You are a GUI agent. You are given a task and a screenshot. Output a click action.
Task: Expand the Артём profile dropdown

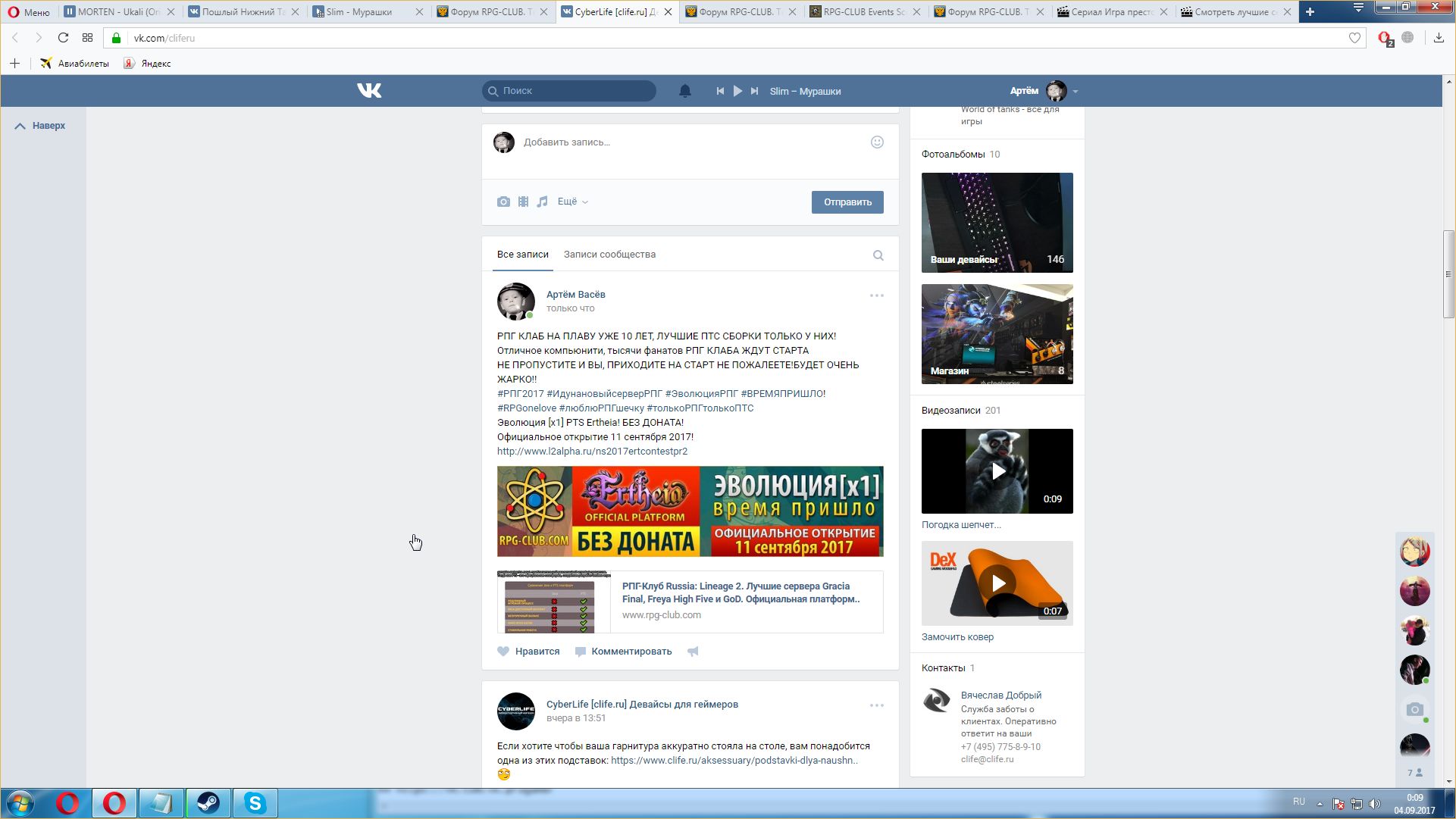point(1075,91)
